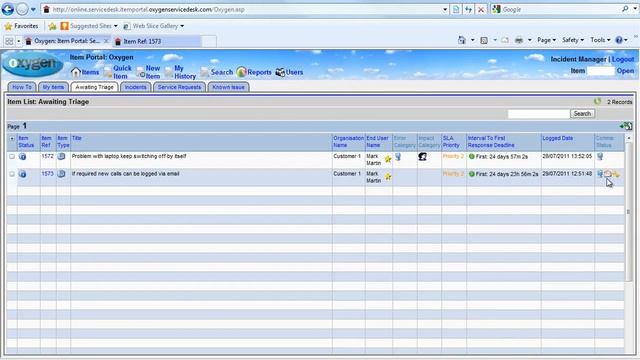This screenshot has height=360, width=640.
Task: Create a New Item
Action: 148,72
